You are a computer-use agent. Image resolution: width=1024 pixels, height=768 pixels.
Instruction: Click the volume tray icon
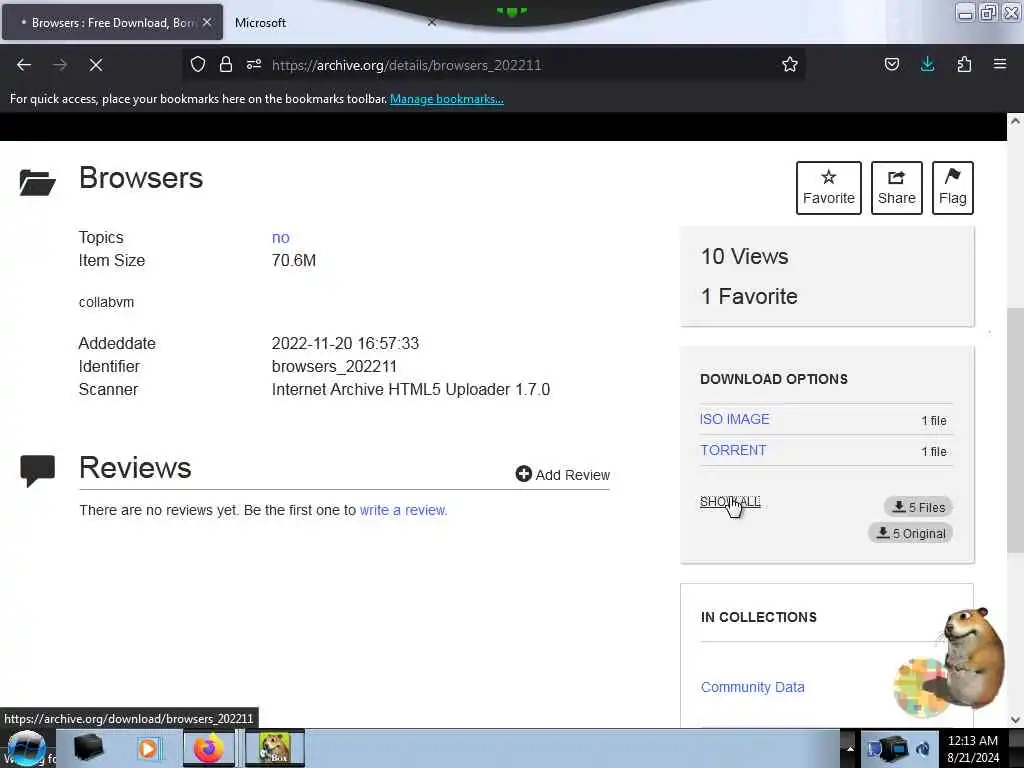(923, 749)
